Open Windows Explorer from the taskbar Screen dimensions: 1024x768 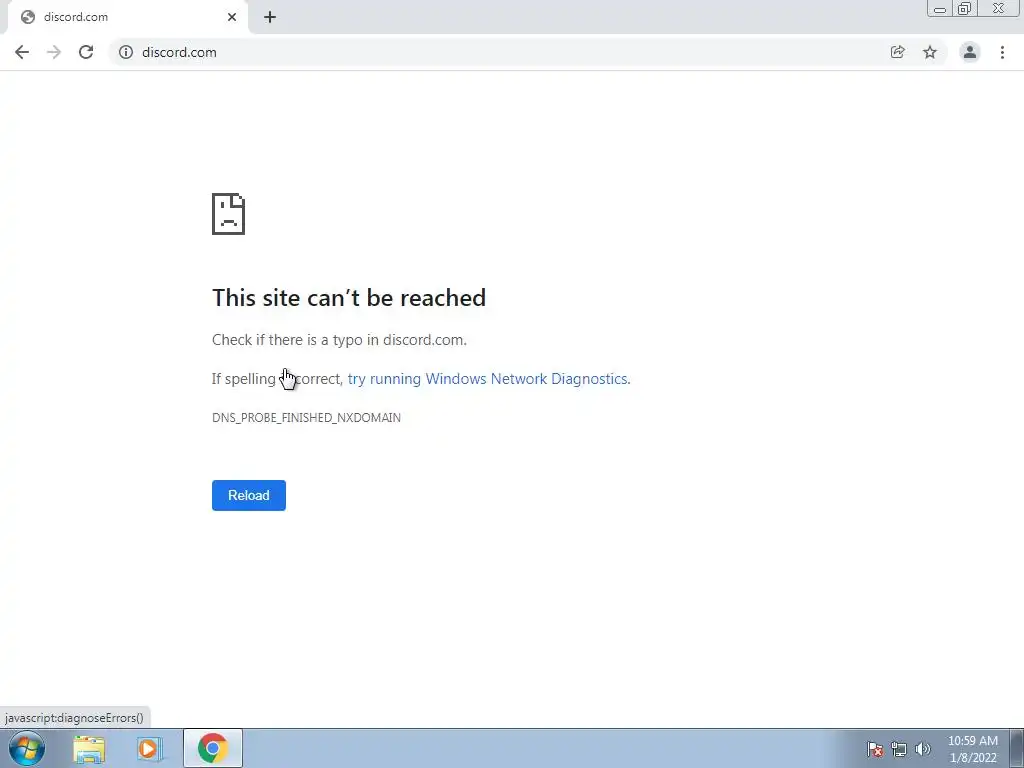click(89, 749)
